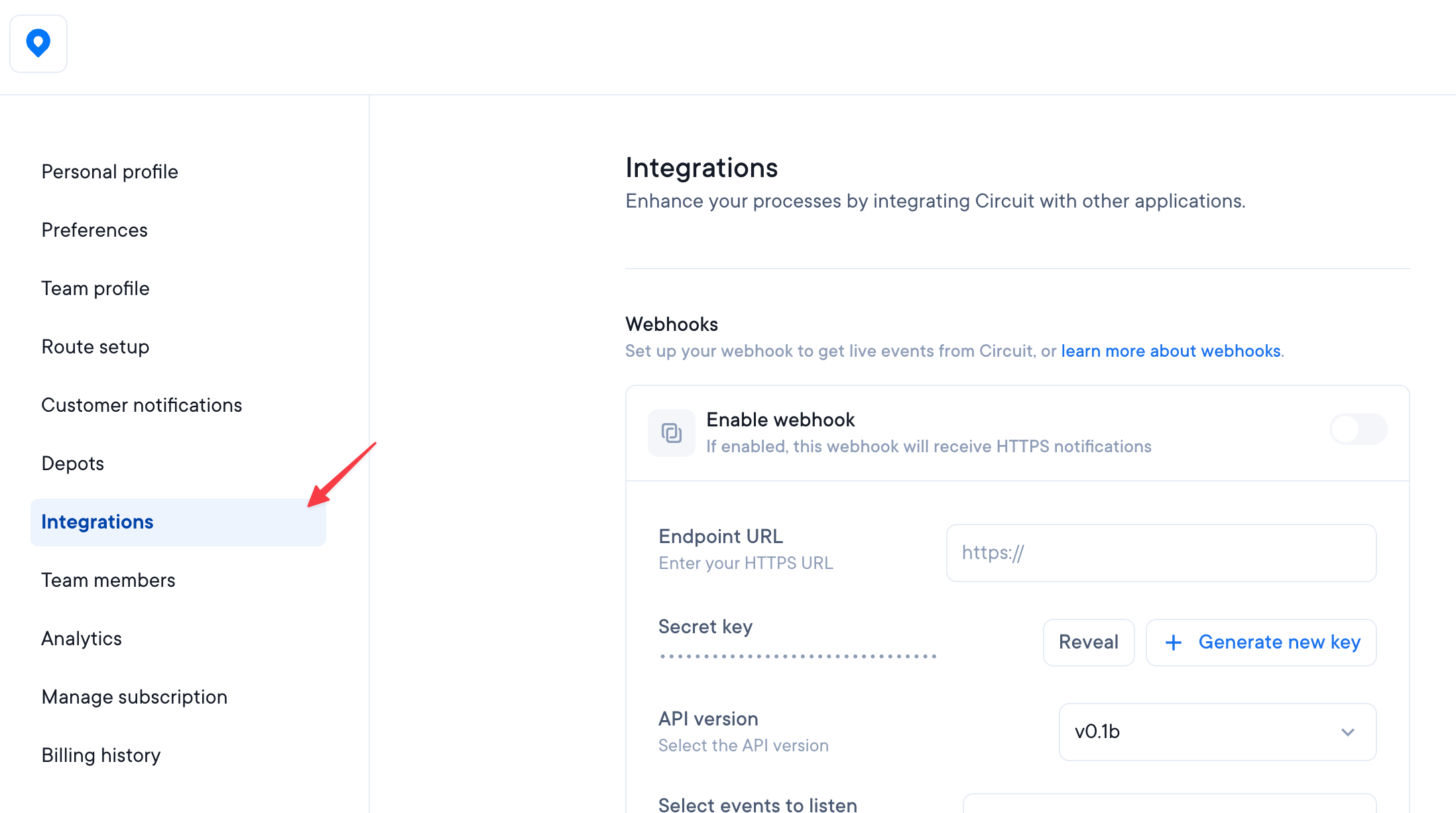
Task: Reveal the secret key
Action: 1088,642
